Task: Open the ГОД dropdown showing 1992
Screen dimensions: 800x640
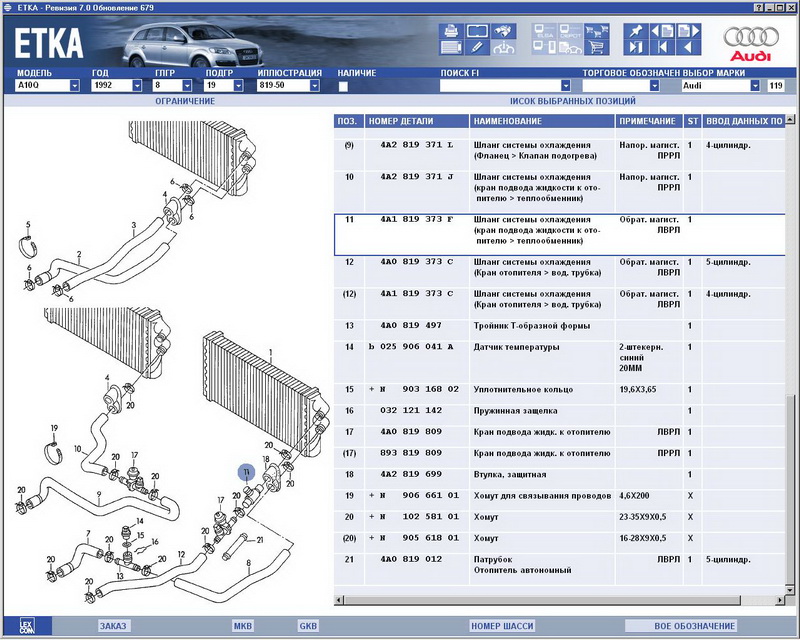Action: pyautogui.click(x=137, y=86)
